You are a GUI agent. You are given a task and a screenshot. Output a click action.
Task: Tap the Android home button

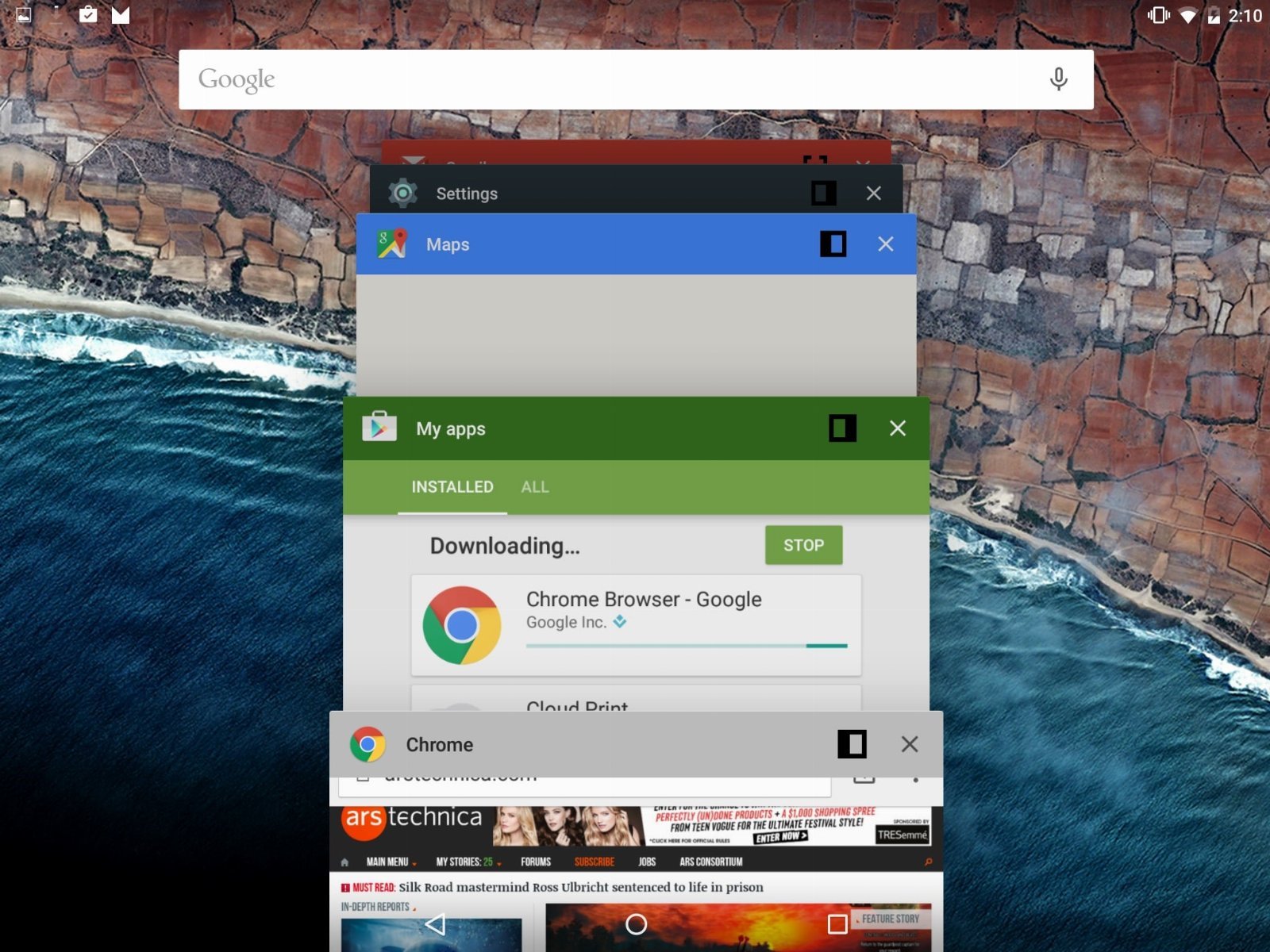[x=637, y=923]
